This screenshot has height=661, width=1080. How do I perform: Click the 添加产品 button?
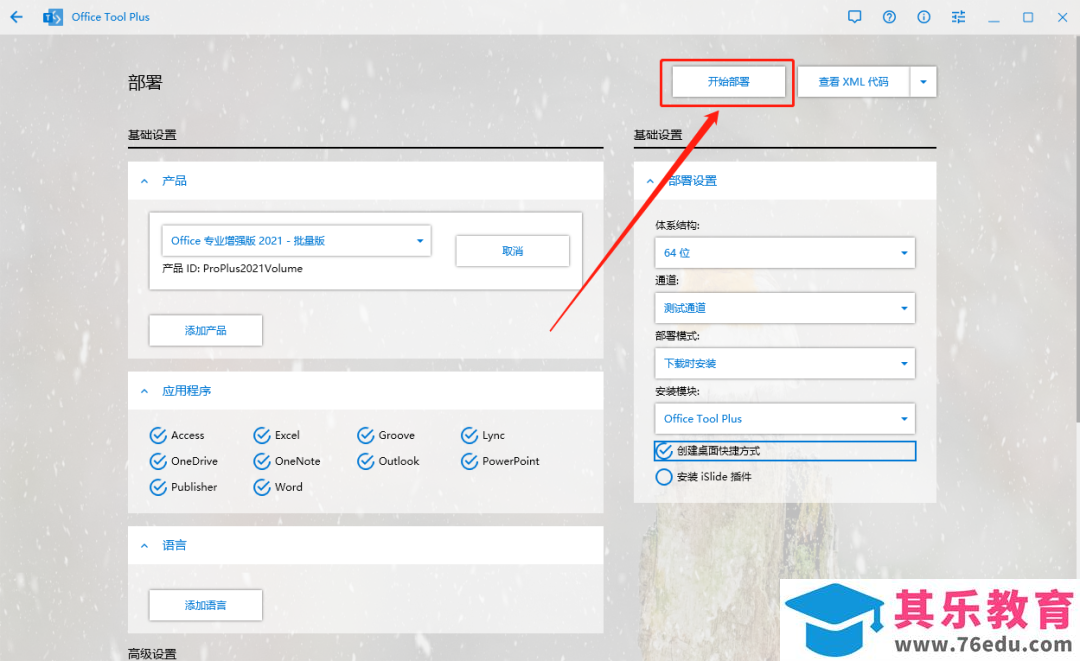pos(205,330)
